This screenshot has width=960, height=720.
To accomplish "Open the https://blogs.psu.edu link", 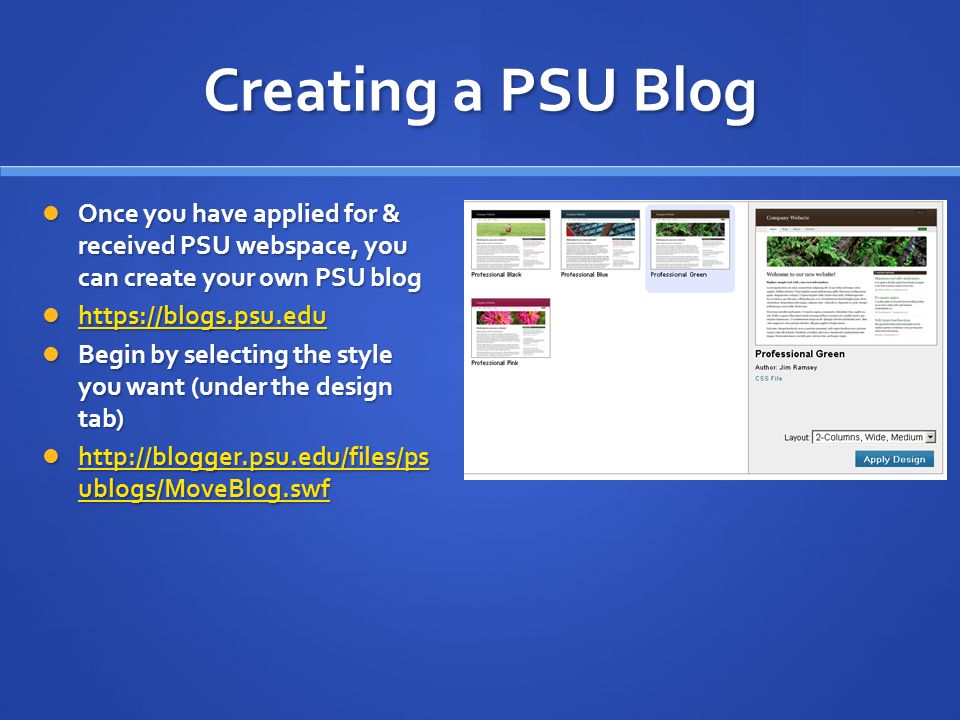I will point(202,316).
